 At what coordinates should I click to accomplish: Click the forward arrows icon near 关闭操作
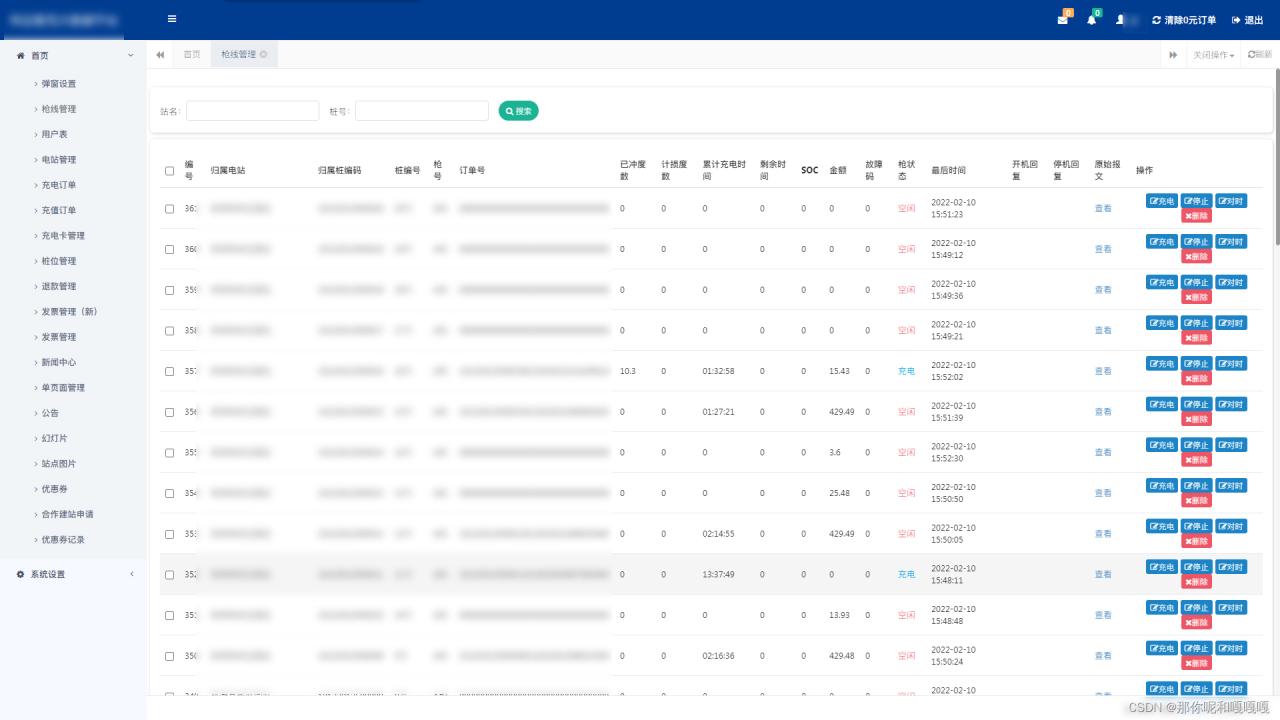1172,54
